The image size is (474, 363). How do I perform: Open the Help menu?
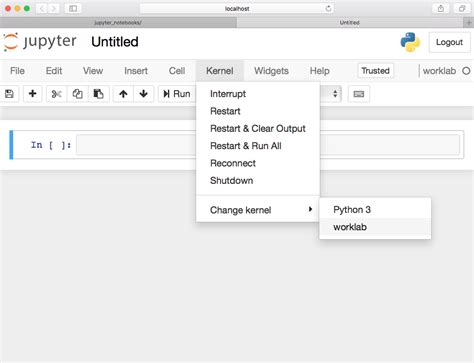pos(320,71)
